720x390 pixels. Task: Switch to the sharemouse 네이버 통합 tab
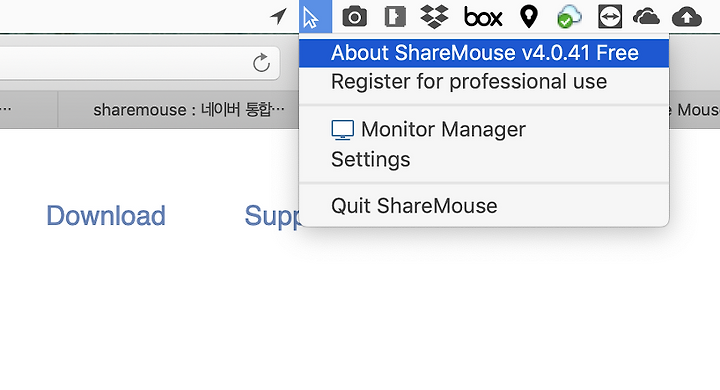[x=179, y=109]
